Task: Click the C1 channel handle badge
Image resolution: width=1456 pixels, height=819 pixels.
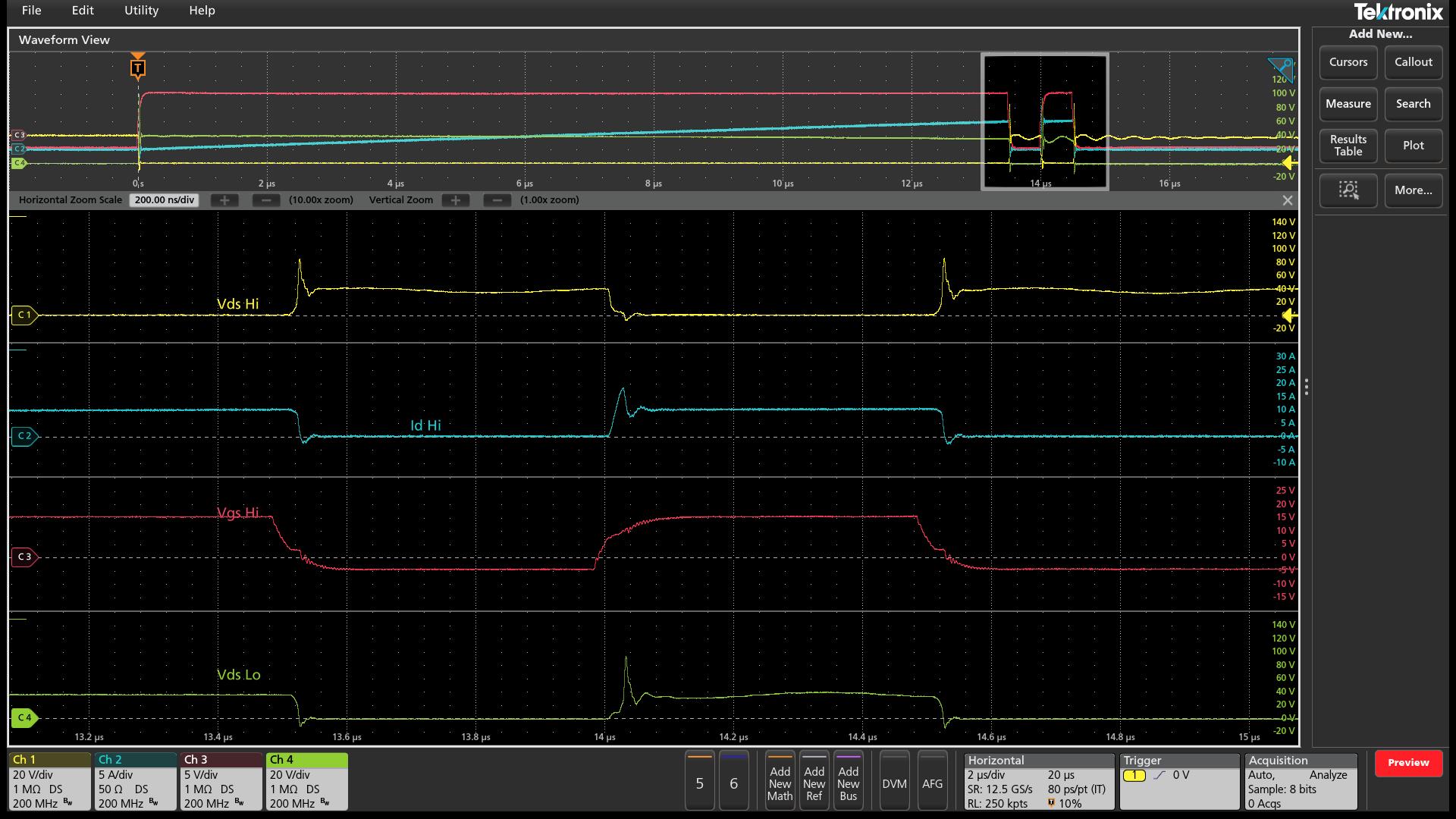Action: click(x=24, y=315)
